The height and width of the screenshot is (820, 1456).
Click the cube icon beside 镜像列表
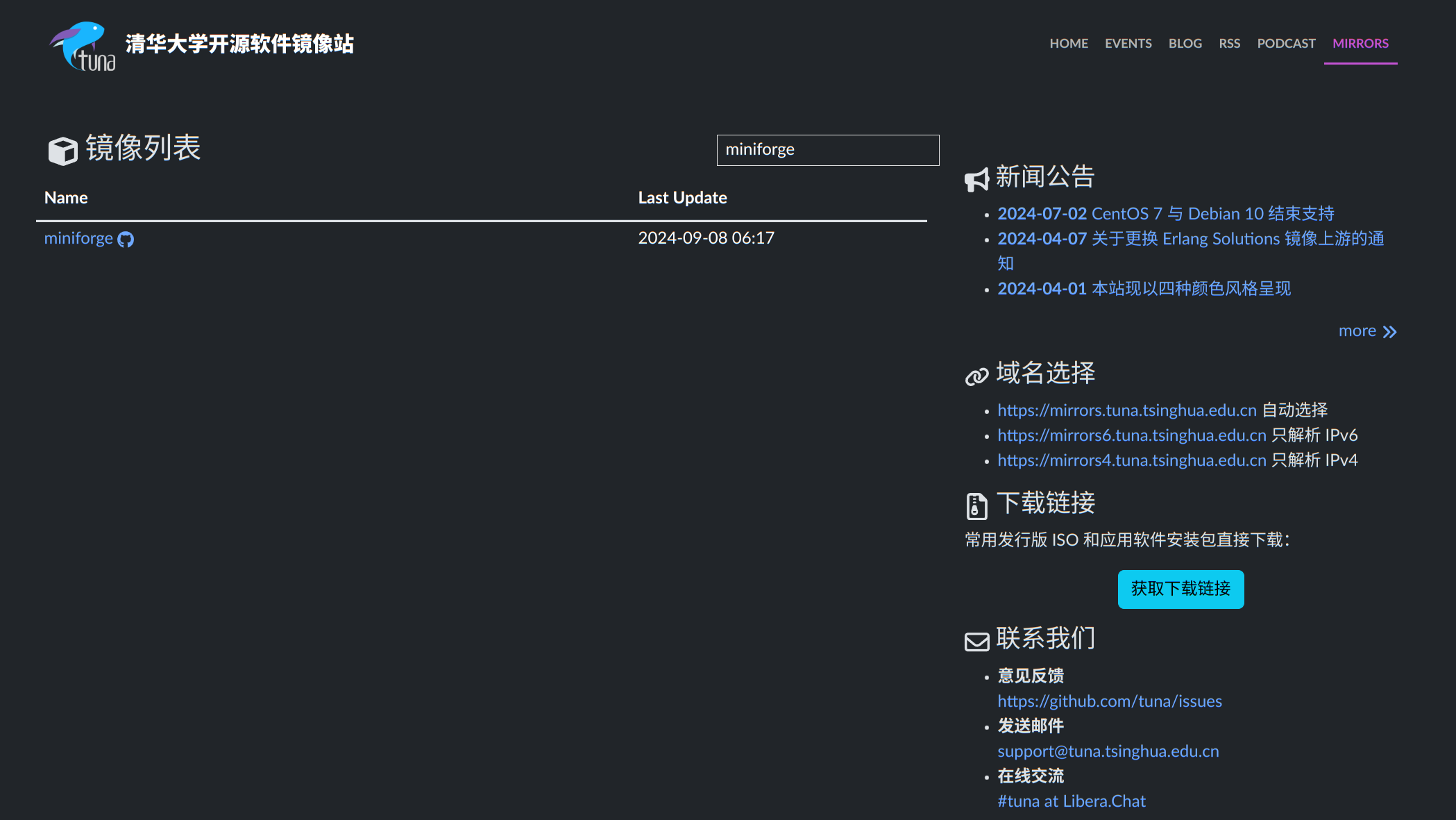pyautogui.click(x=62, y=150)
